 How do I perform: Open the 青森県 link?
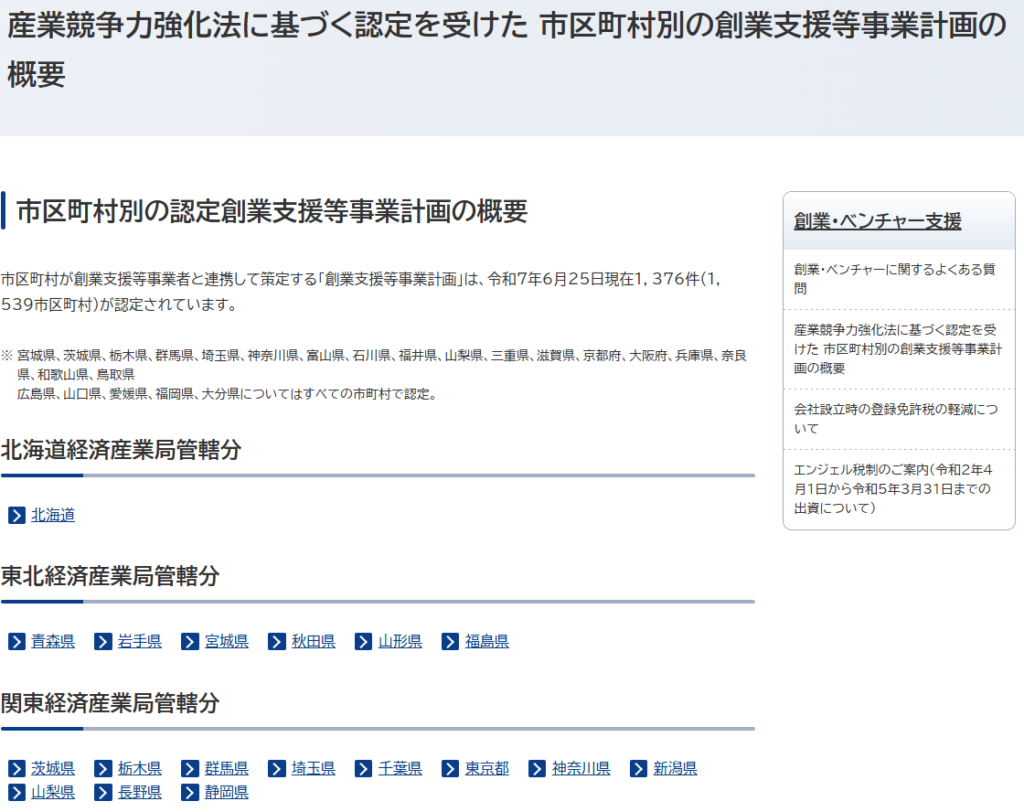[53, 642]
